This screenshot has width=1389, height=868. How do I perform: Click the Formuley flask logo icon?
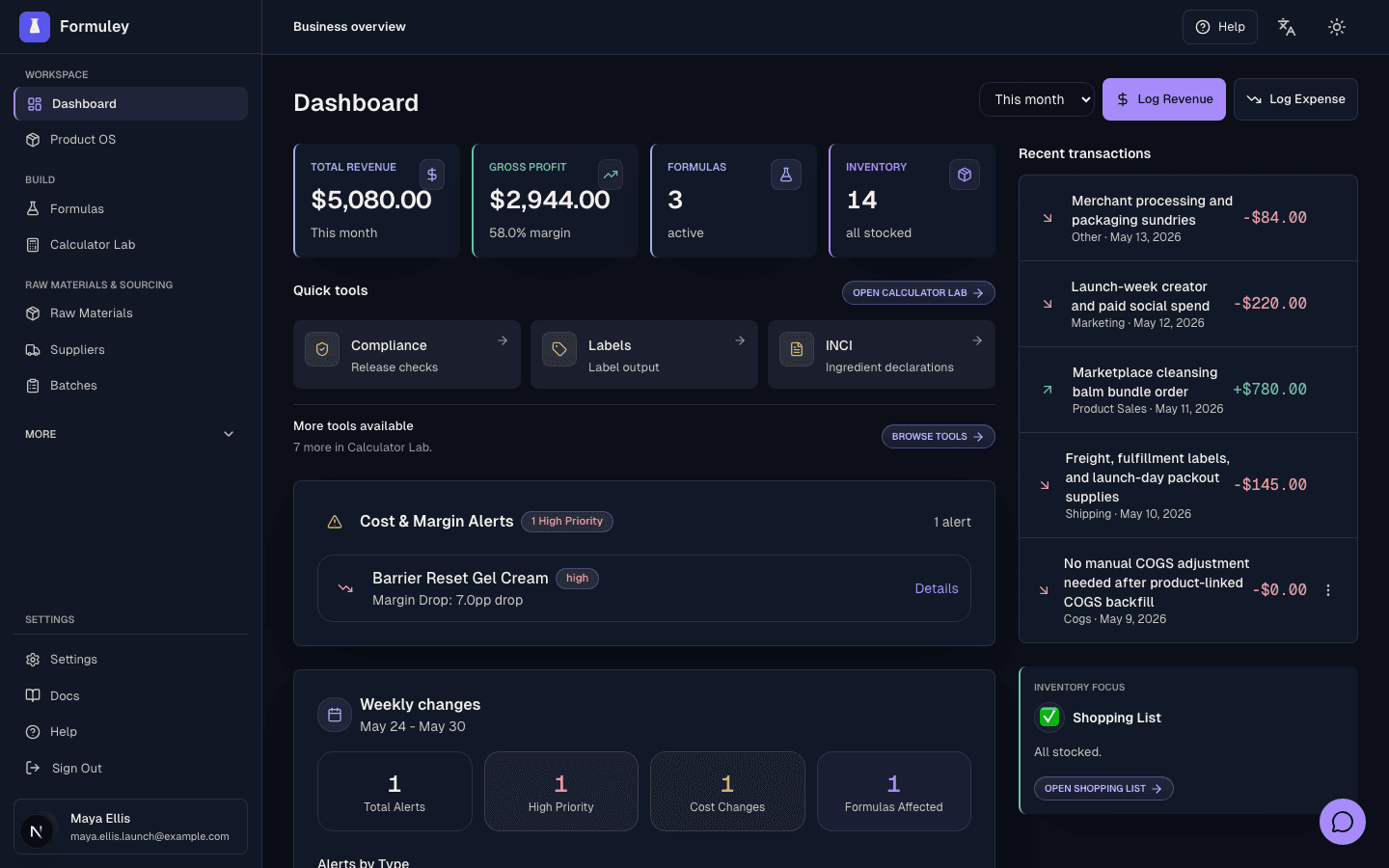click(x=35, y=27)
